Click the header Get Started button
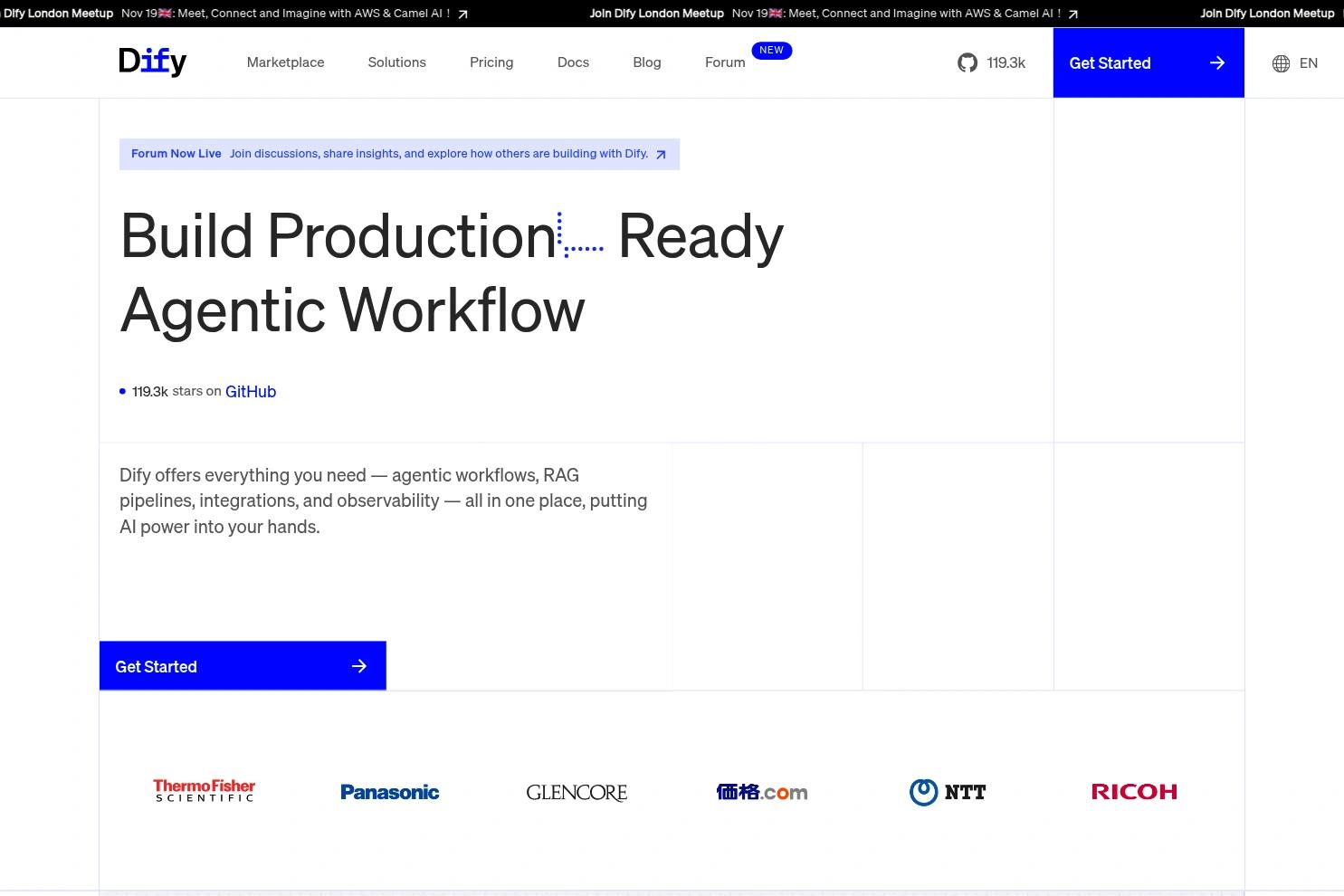Viewport: 1344px width, 896px height. (1149, 62)
